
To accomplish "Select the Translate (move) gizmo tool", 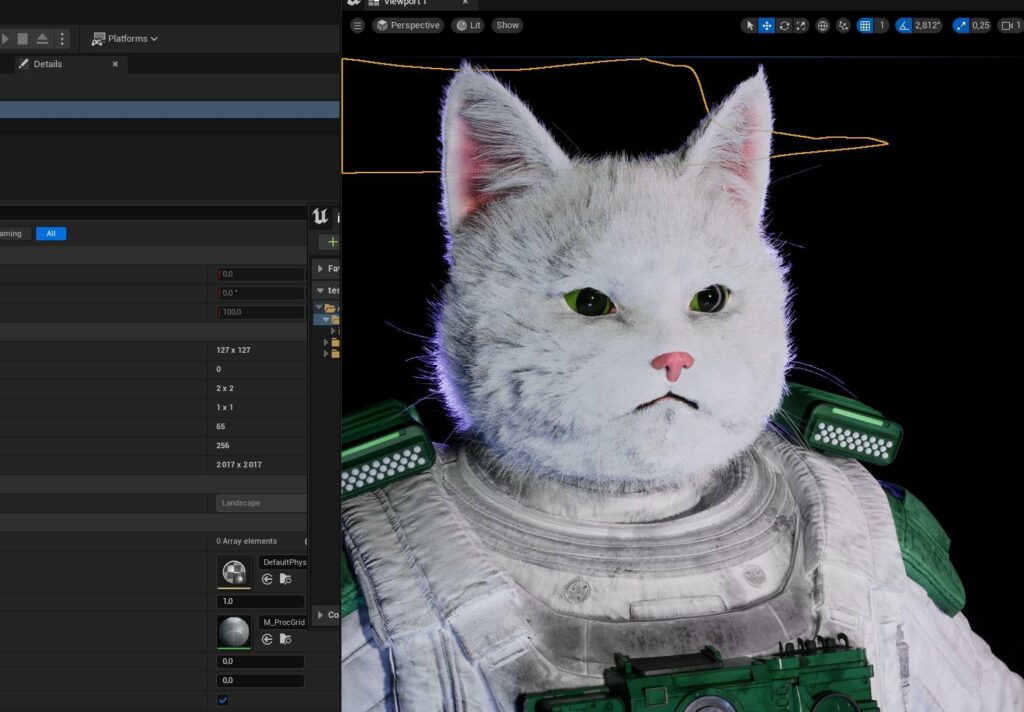I will (x=766, y=25).
